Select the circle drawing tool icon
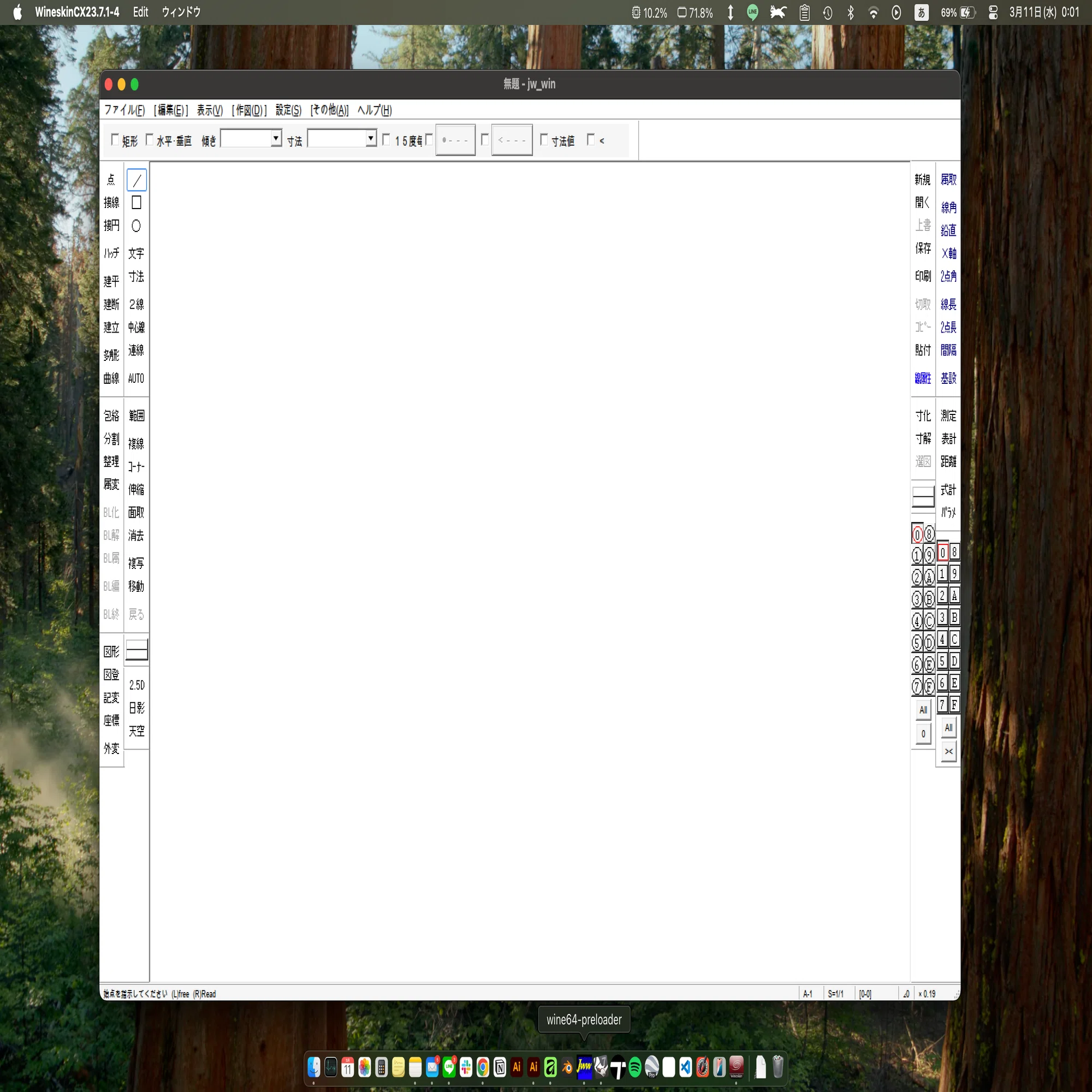The height and width of the screenshot is (1092, 1092). pyautogui.click(x=136, y=225)
